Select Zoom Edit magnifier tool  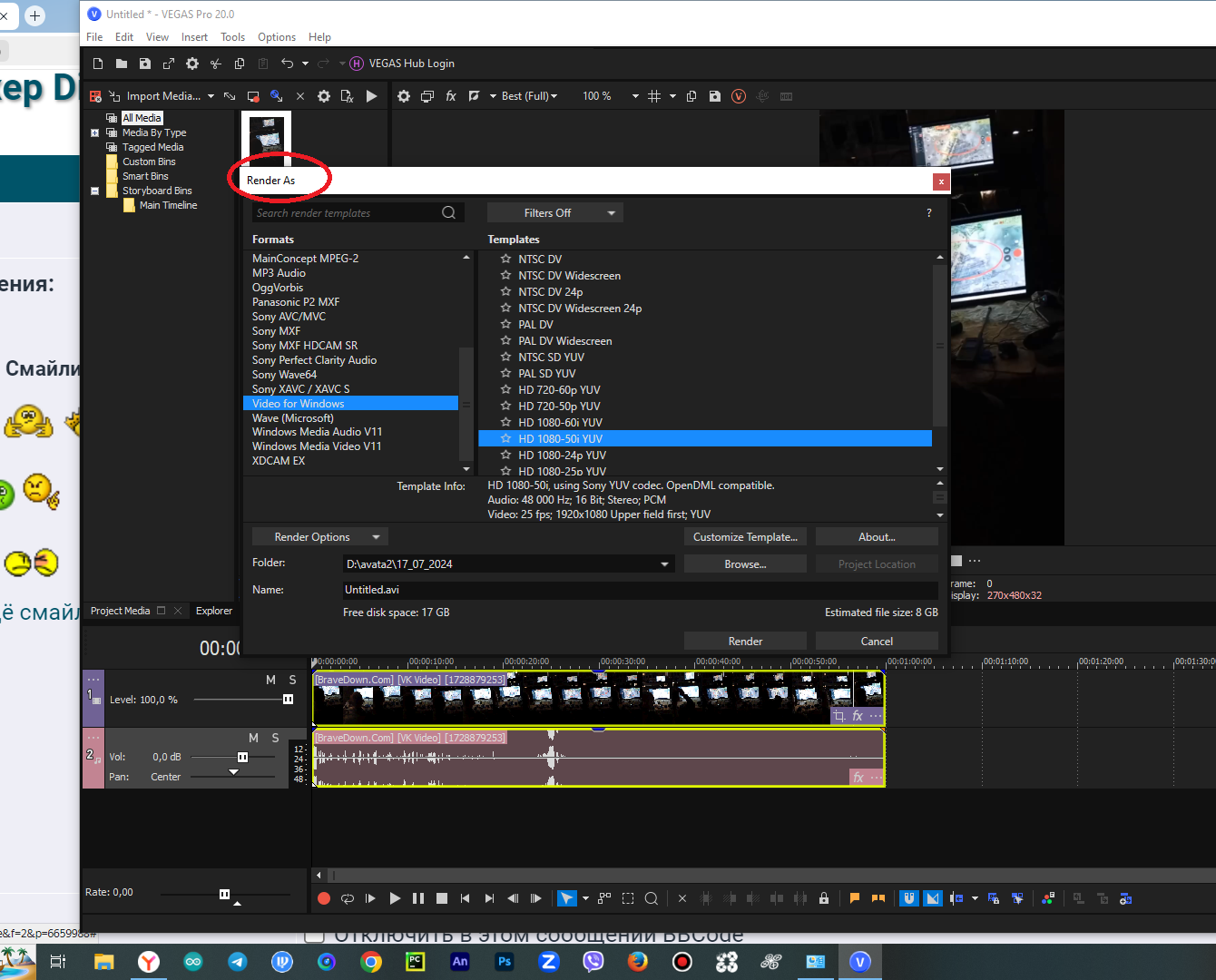[652, 898]
